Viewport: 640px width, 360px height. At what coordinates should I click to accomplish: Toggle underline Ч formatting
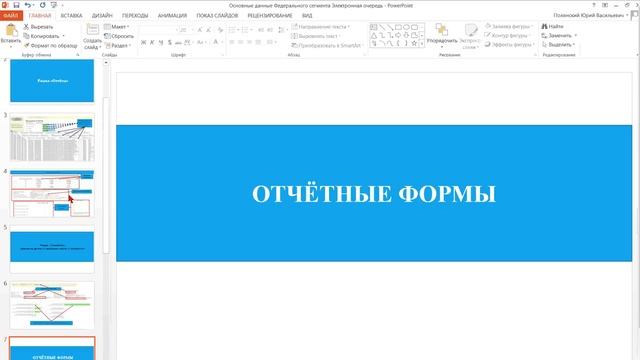(x=161, y=42)
